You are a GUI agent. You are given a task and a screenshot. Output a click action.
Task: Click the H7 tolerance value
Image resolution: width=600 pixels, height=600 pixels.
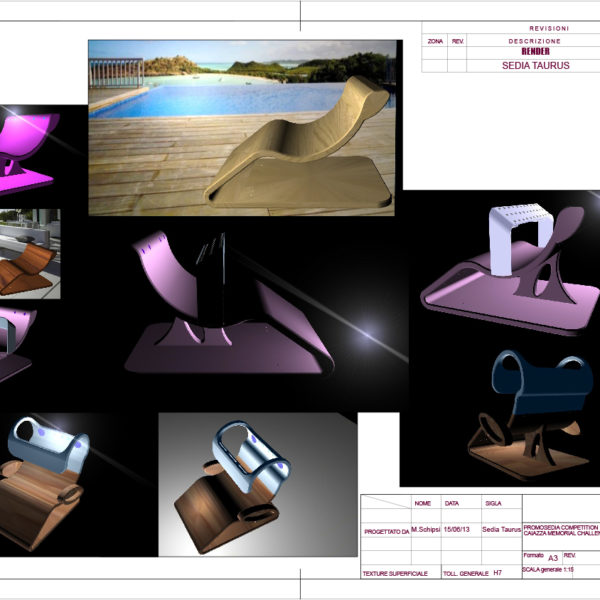[497, 573]
